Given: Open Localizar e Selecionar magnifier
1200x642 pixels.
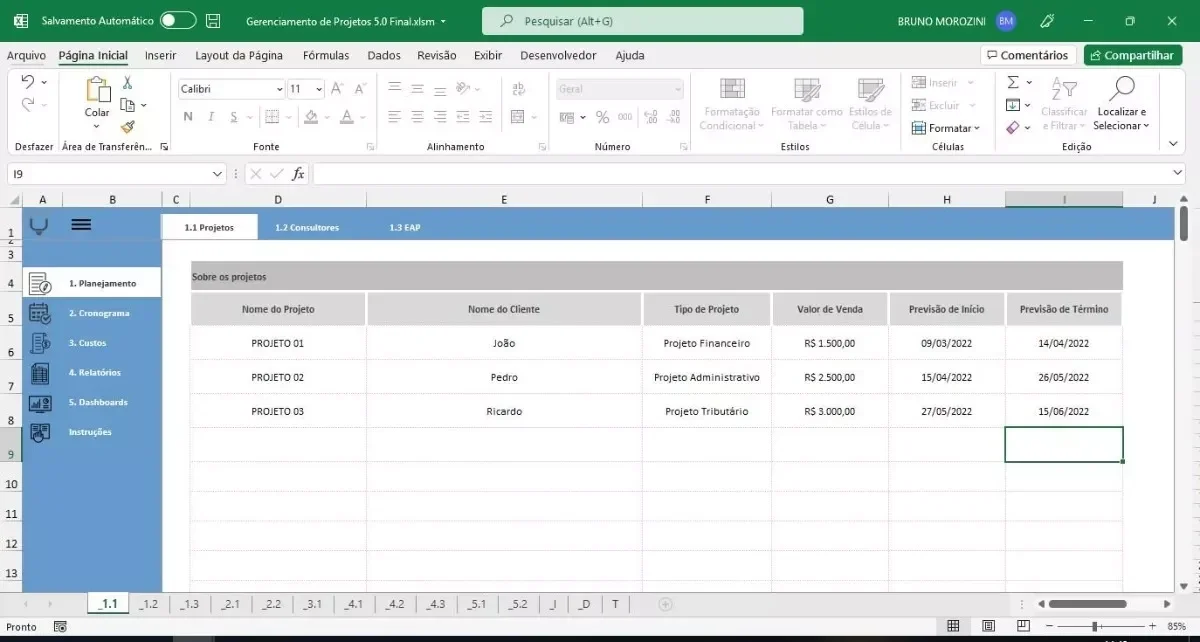Looking at the screenshot, I should click(1122, 89).
